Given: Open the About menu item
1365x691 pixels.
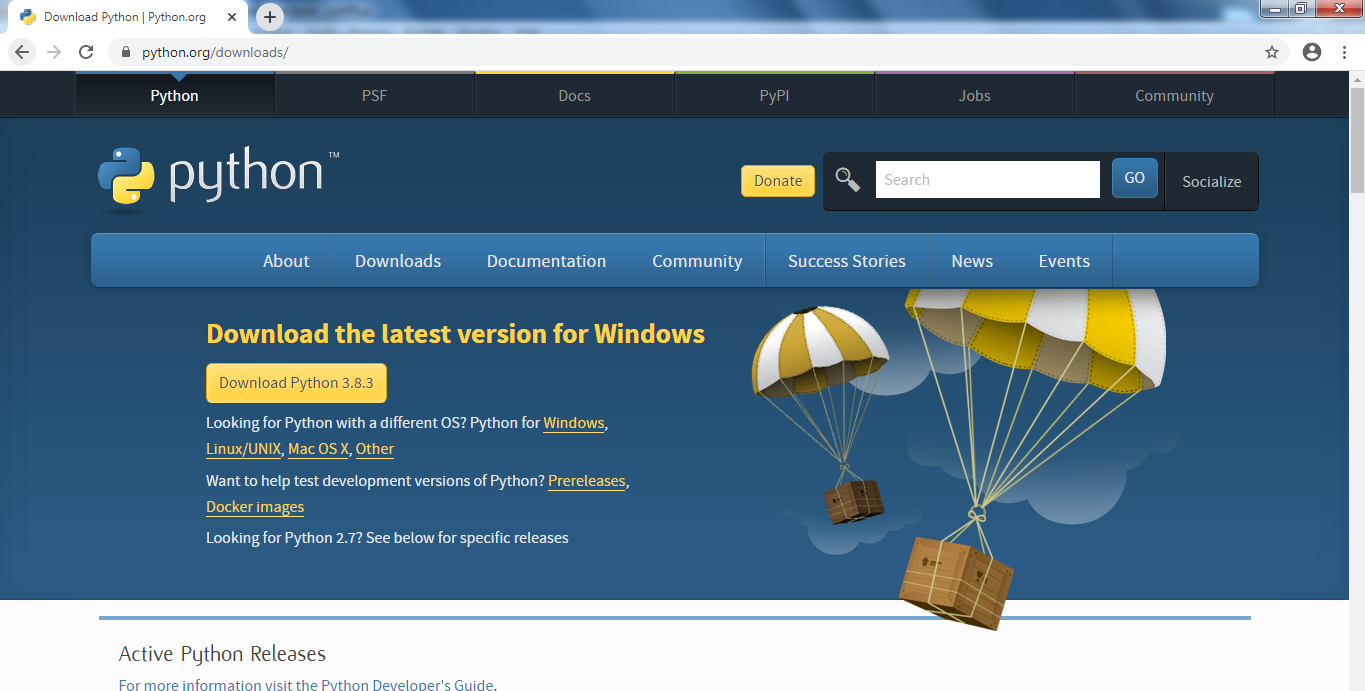Looking at the screenshot, I should [286, 261].
